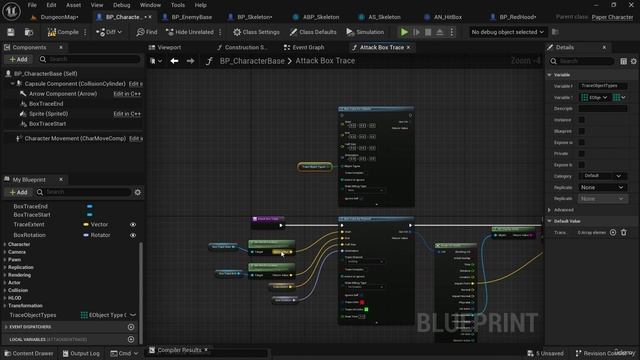Switch to the BP_EnemyBase tab
This screenshot has width=640, height=360.
[191, 17]
